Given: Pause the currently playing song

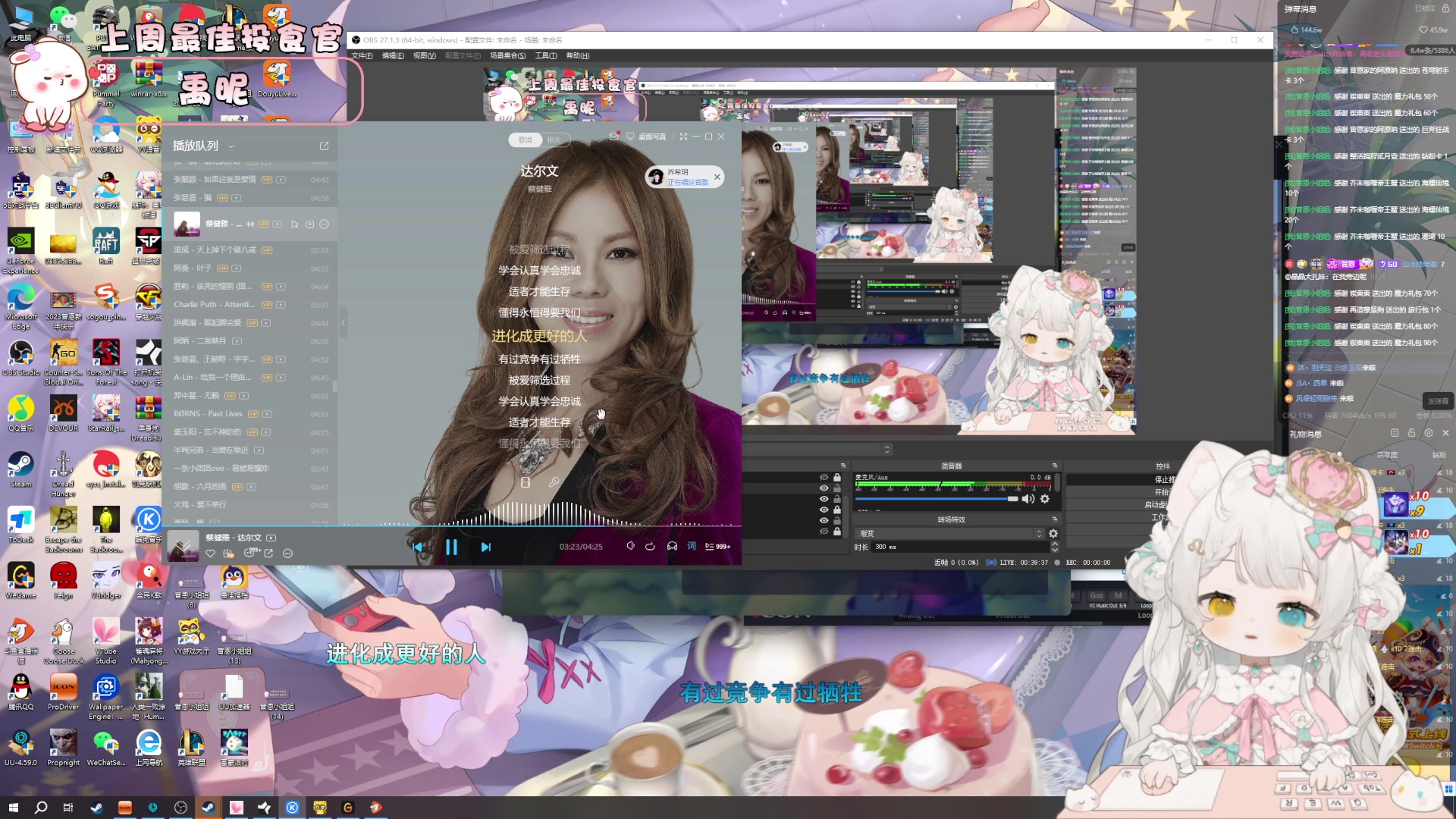Looking at the screenshot, I should click(x=451, y=547).
